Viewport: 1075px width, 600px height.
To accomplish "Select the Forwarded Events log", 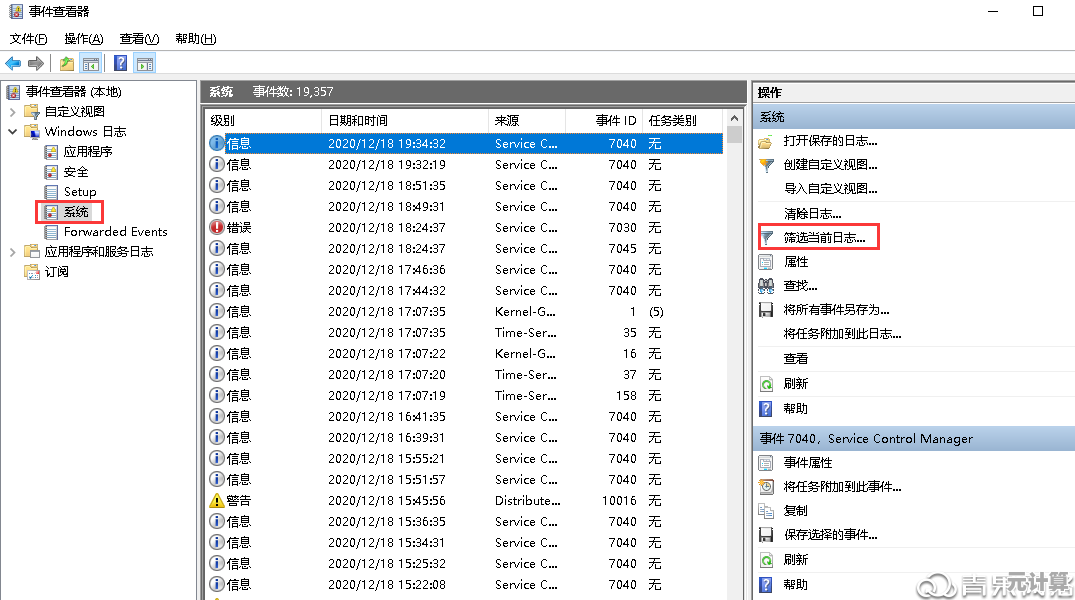I will 115,232.
